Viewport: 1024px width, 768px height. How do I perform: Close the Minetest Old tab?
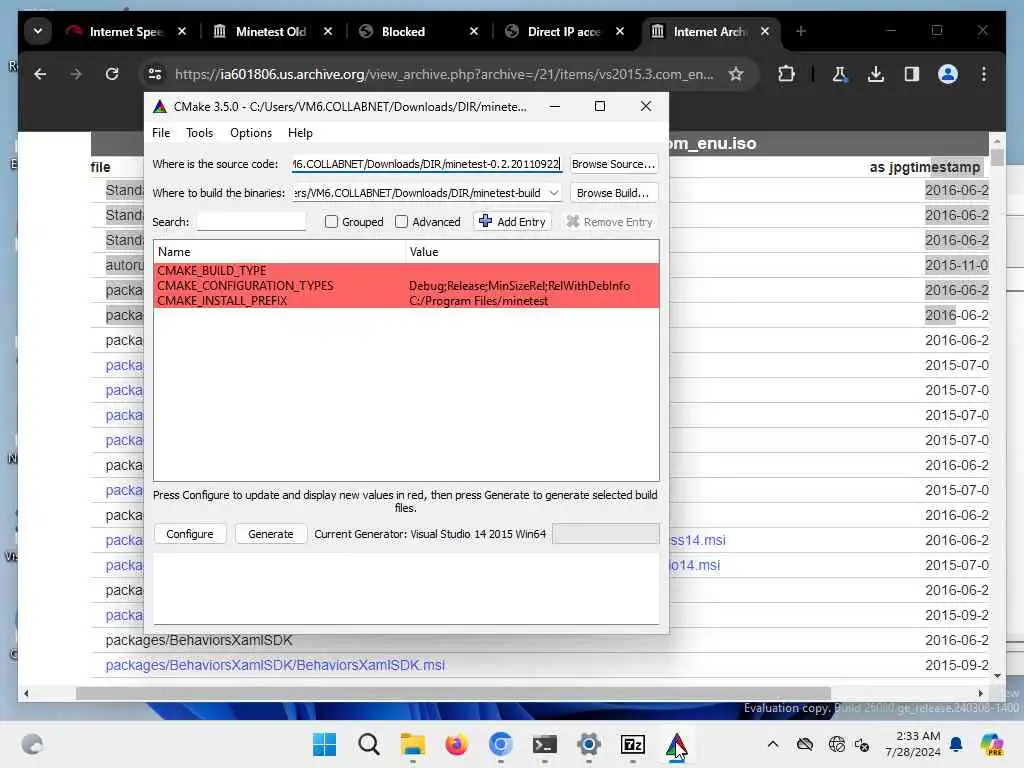tap(328, 31)
